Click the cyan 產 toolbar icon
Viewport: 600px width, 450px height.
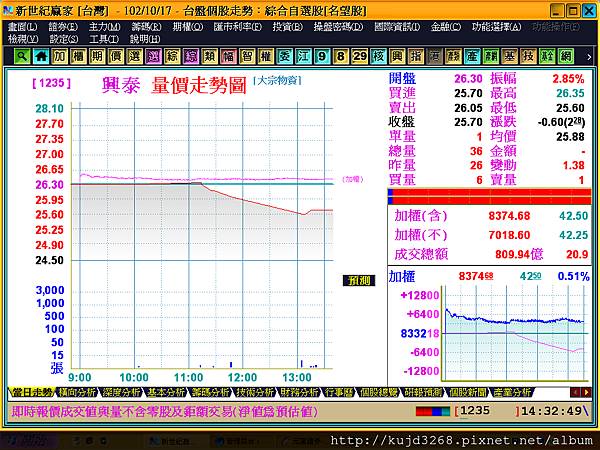coord(472,57)
